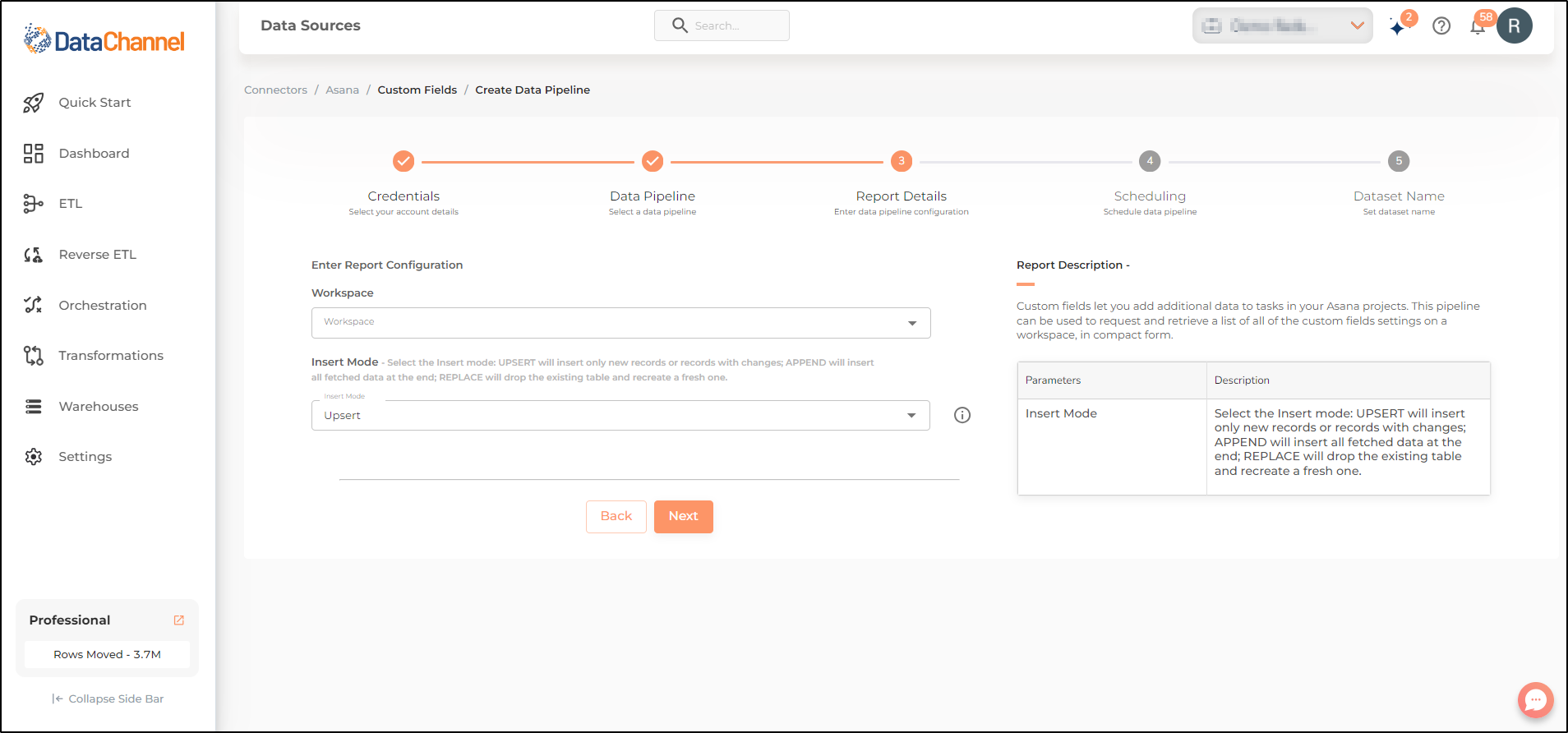Click the Credentials step checkmark

[x=404, y=161]
